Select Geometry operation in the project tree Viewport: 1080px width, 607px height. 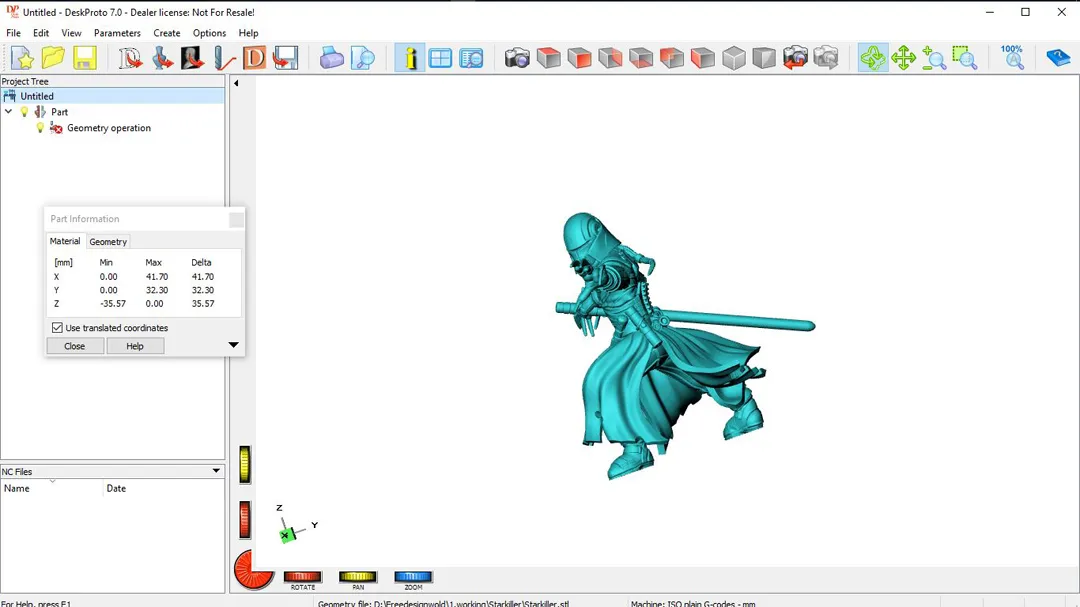click(109, 128)
